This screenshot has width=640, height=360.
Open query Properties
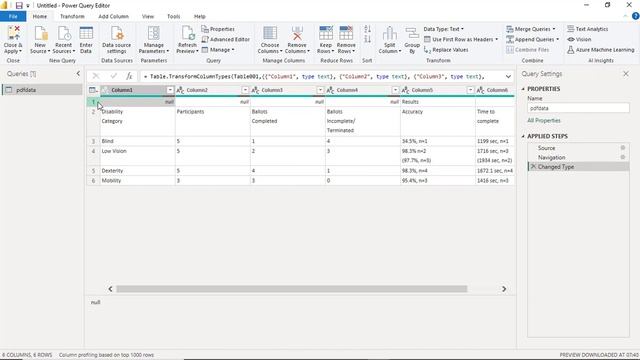coord(218,29)
